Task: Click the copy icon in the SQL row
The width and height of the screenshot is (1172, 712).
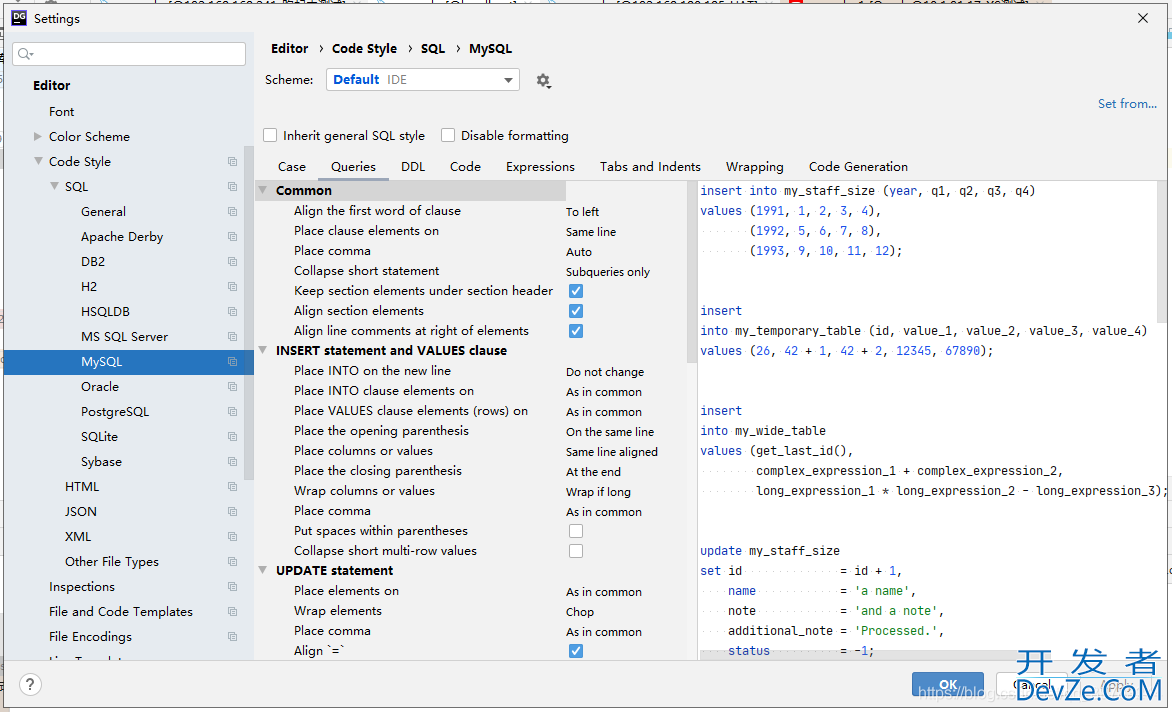Action: coord(232,187)
